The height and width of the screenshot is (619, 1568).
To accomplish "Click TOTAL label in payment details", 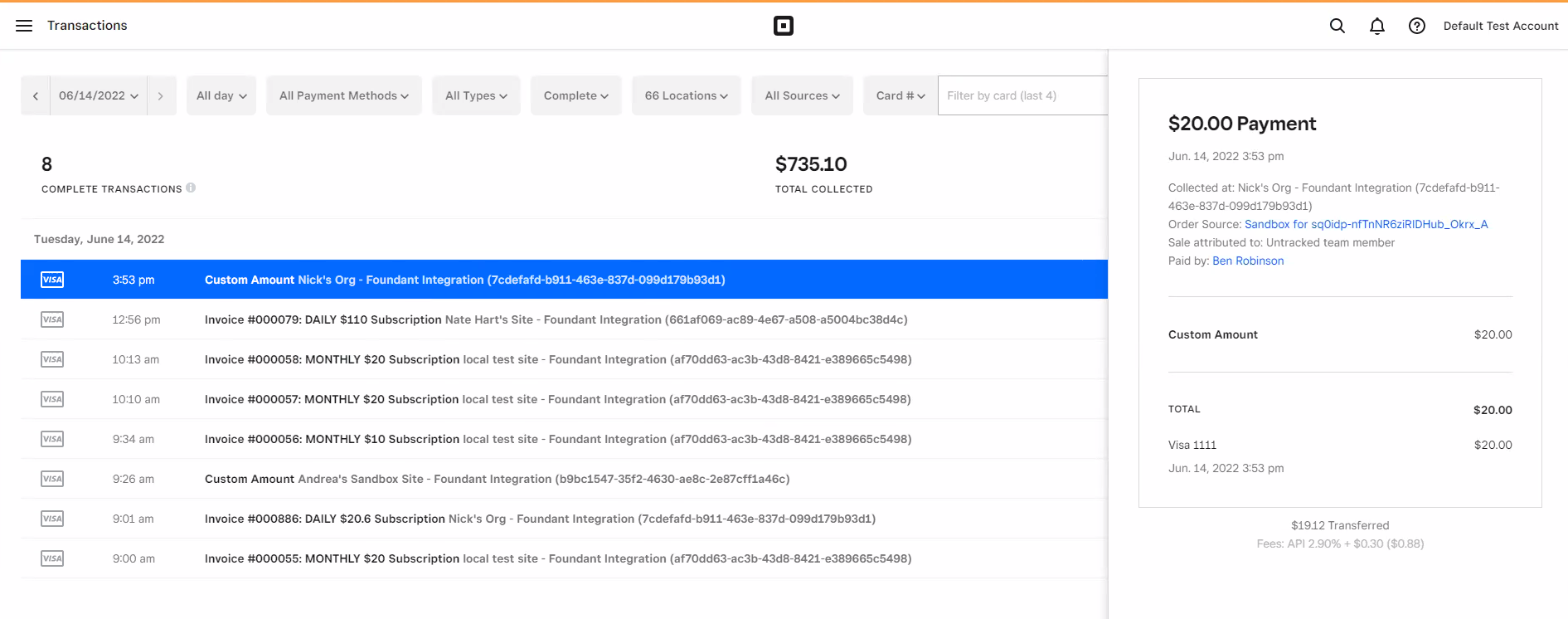I will [1184, 409].
